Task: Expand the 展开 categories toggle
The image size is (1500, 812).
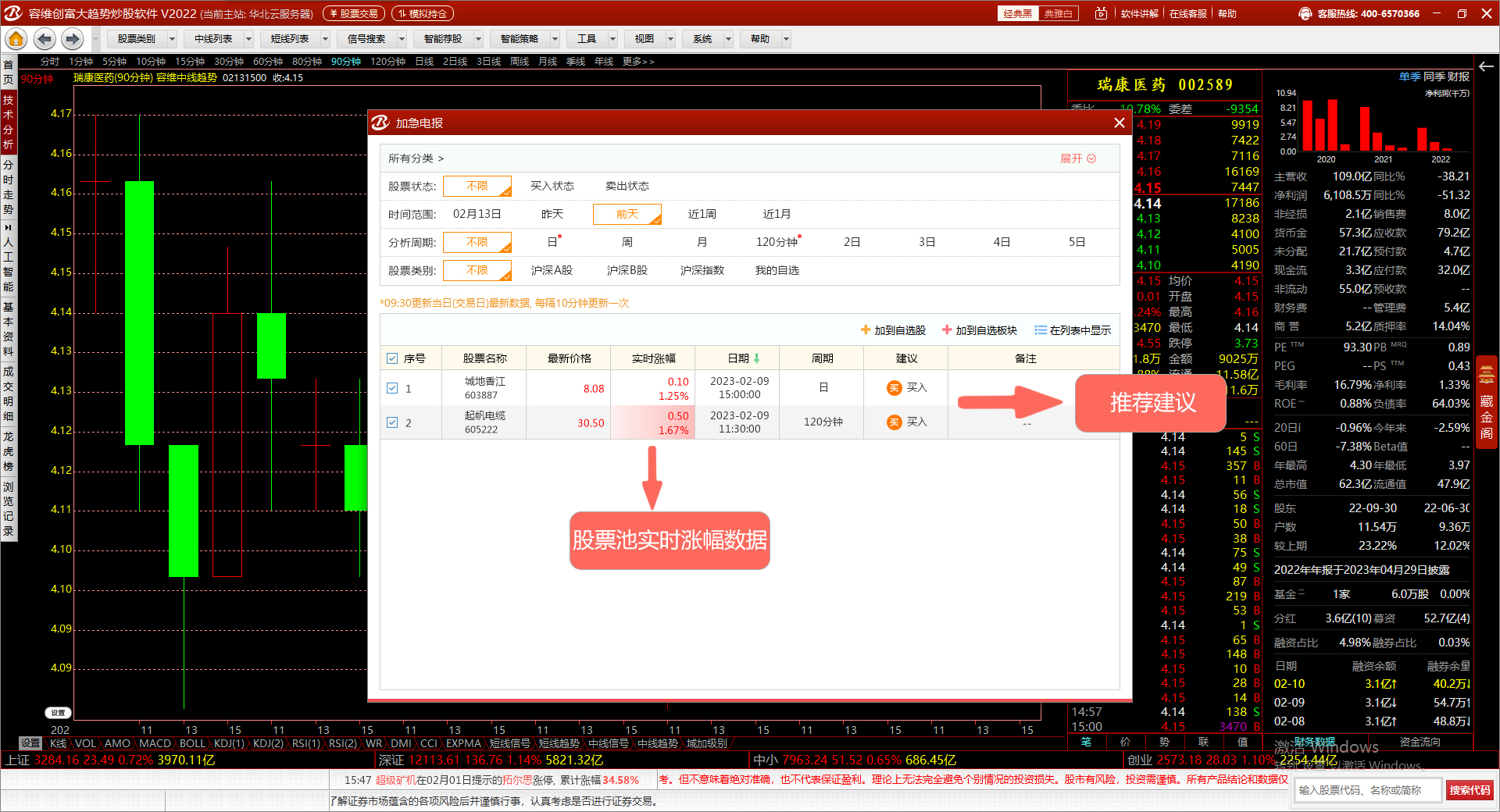Action: click(1078, 158)
